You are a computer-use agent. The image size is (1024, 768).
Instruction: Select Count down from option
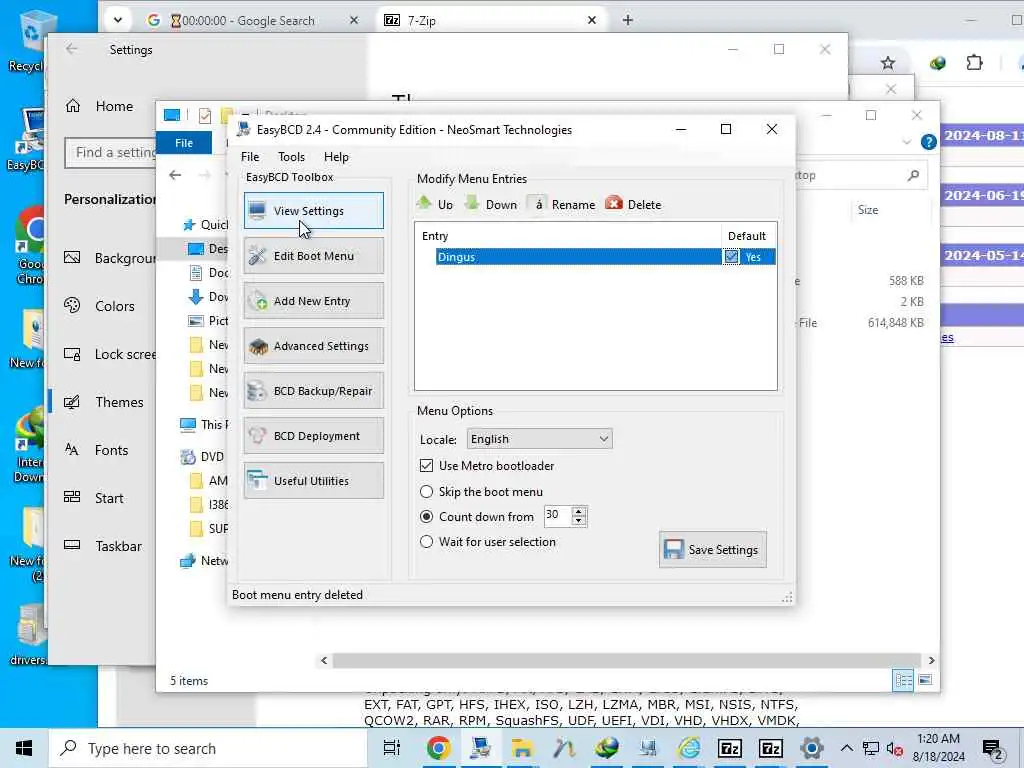pyautogui.click(x=426, y=517)
